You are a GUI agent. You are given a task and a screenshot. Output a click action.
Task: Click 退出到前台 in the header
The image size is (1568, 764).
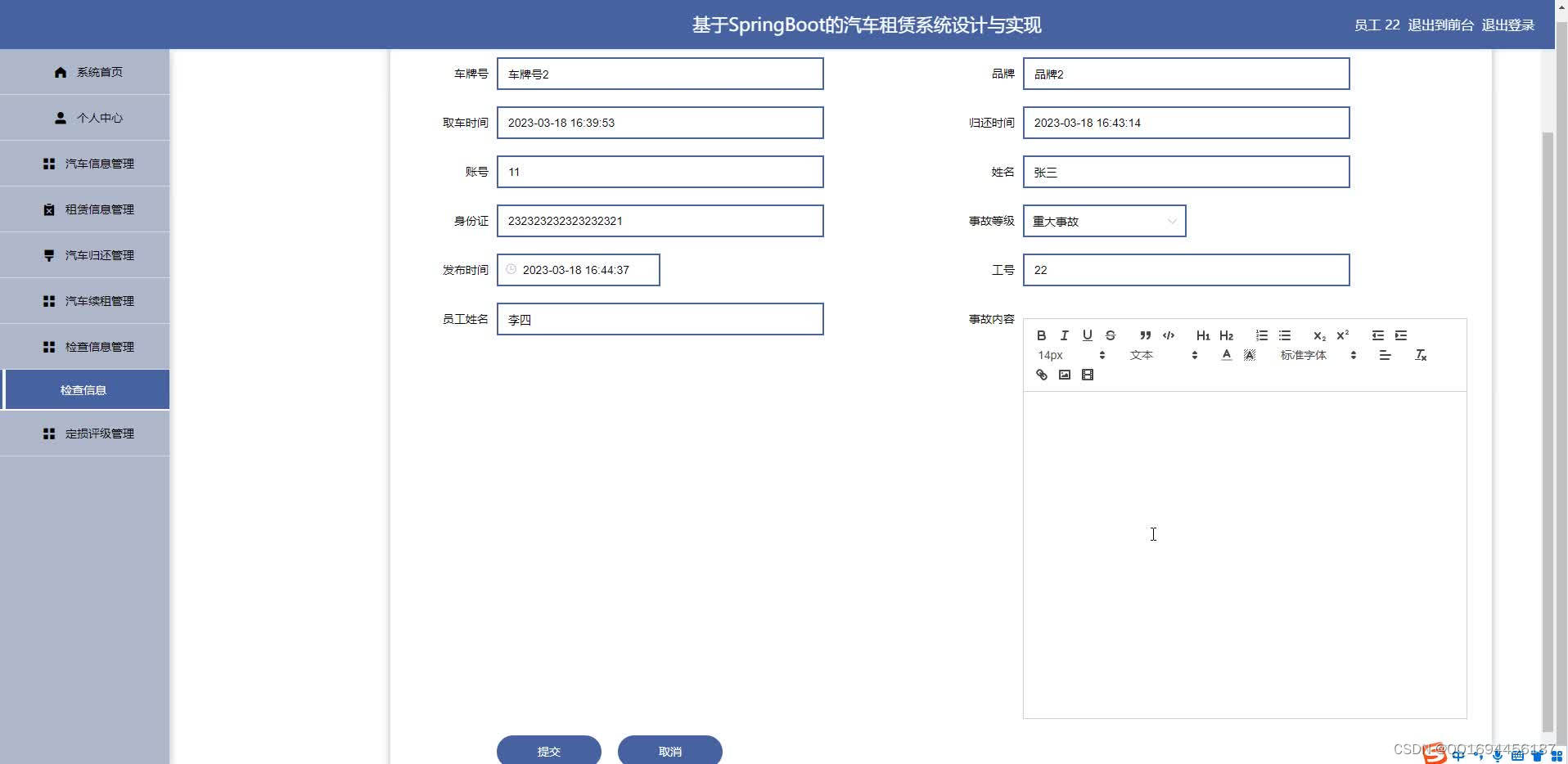coord(1440,25)
